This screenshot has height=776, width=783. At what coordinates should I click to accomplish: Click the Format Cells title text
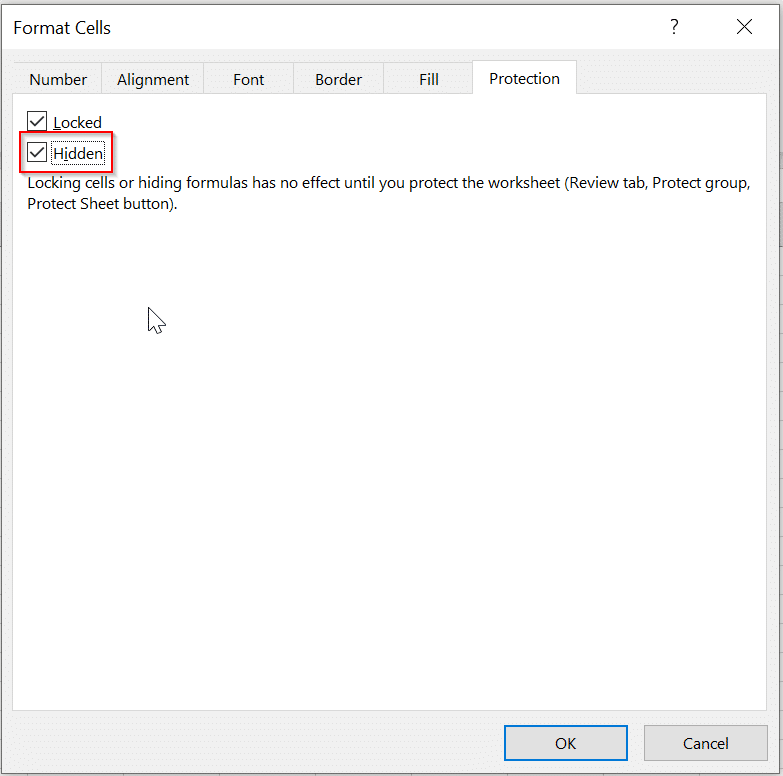coord(62,28)
